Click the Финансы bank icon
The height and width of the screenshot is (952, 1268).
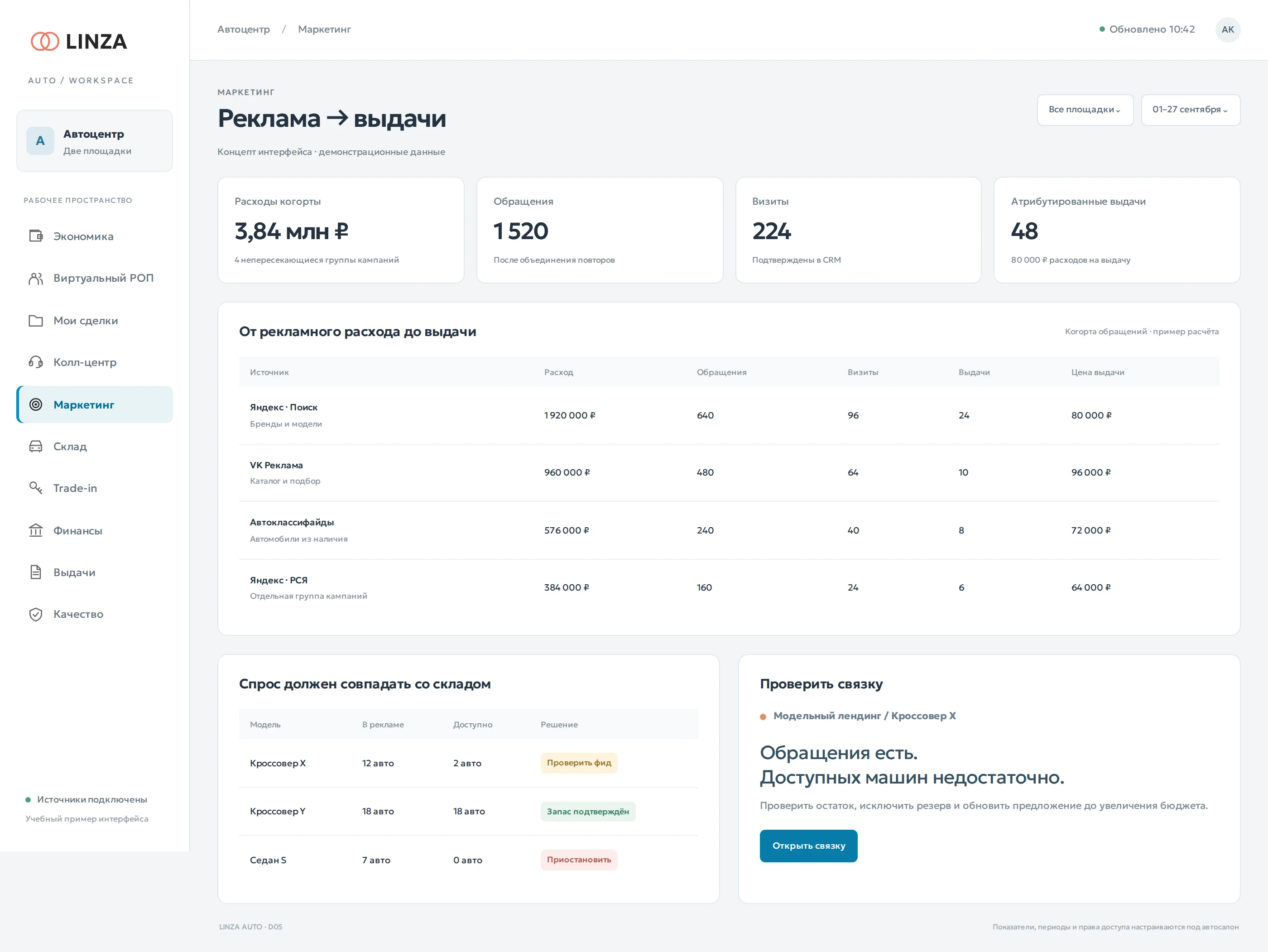(35, 531)
